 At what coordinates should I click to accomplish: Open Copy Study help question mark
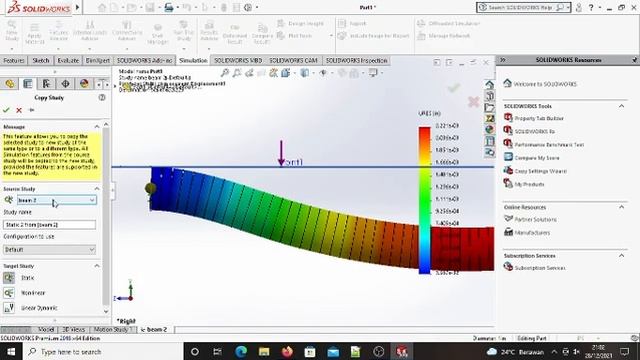102,98
